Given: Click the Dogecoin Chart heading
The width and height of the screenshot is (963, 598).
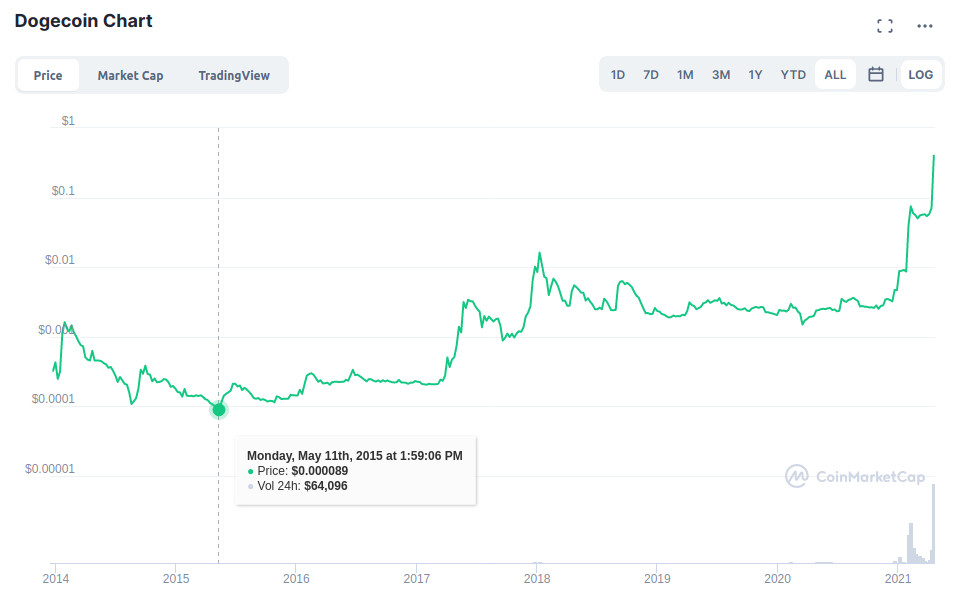Looking at the screenshot, I should click(84, 21).
